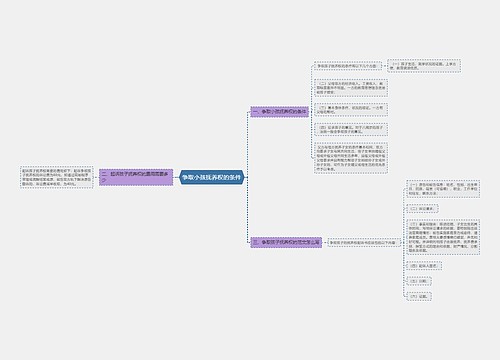Select the long note (三) 事实和理由

443,237
